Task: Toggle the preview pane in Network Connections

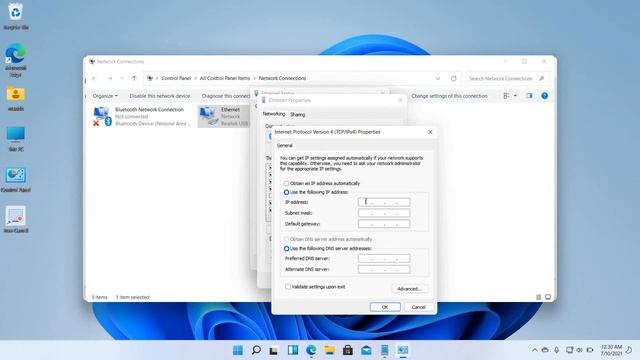Action: 529,96
